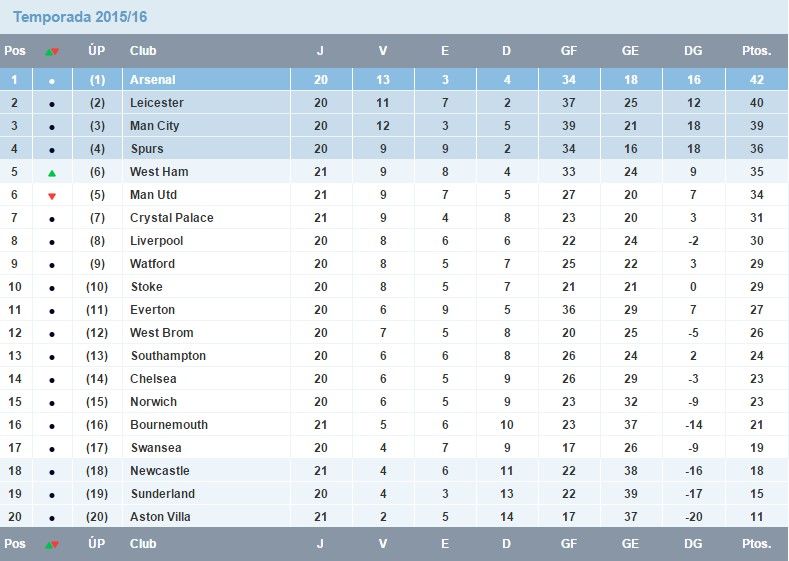The height and width of the screenshot is (561, 789).
Task: Open the Man City club link
Action: coord(154,126)
